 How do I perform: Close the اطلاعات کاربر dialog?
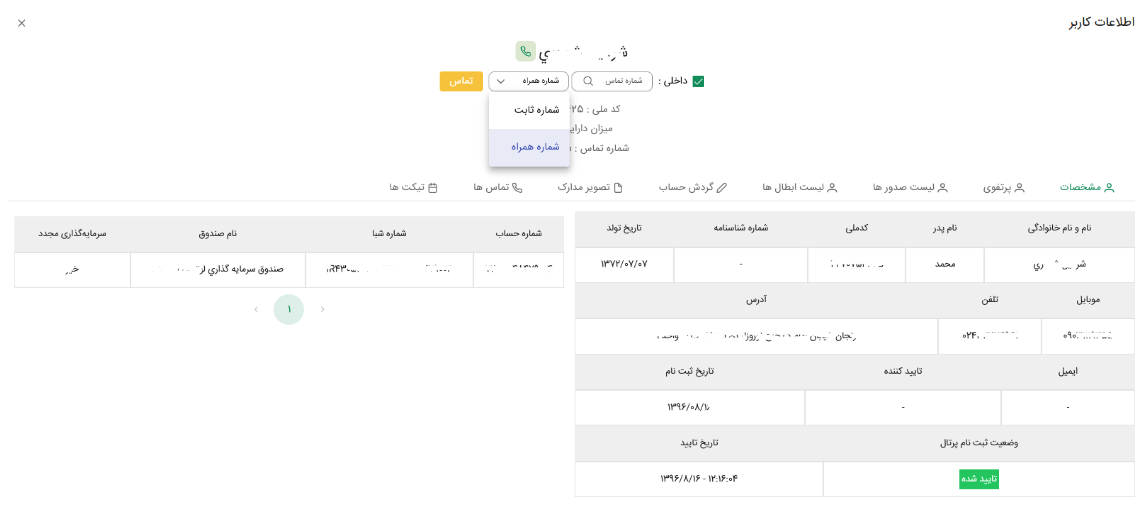click(x=21, y=23)
